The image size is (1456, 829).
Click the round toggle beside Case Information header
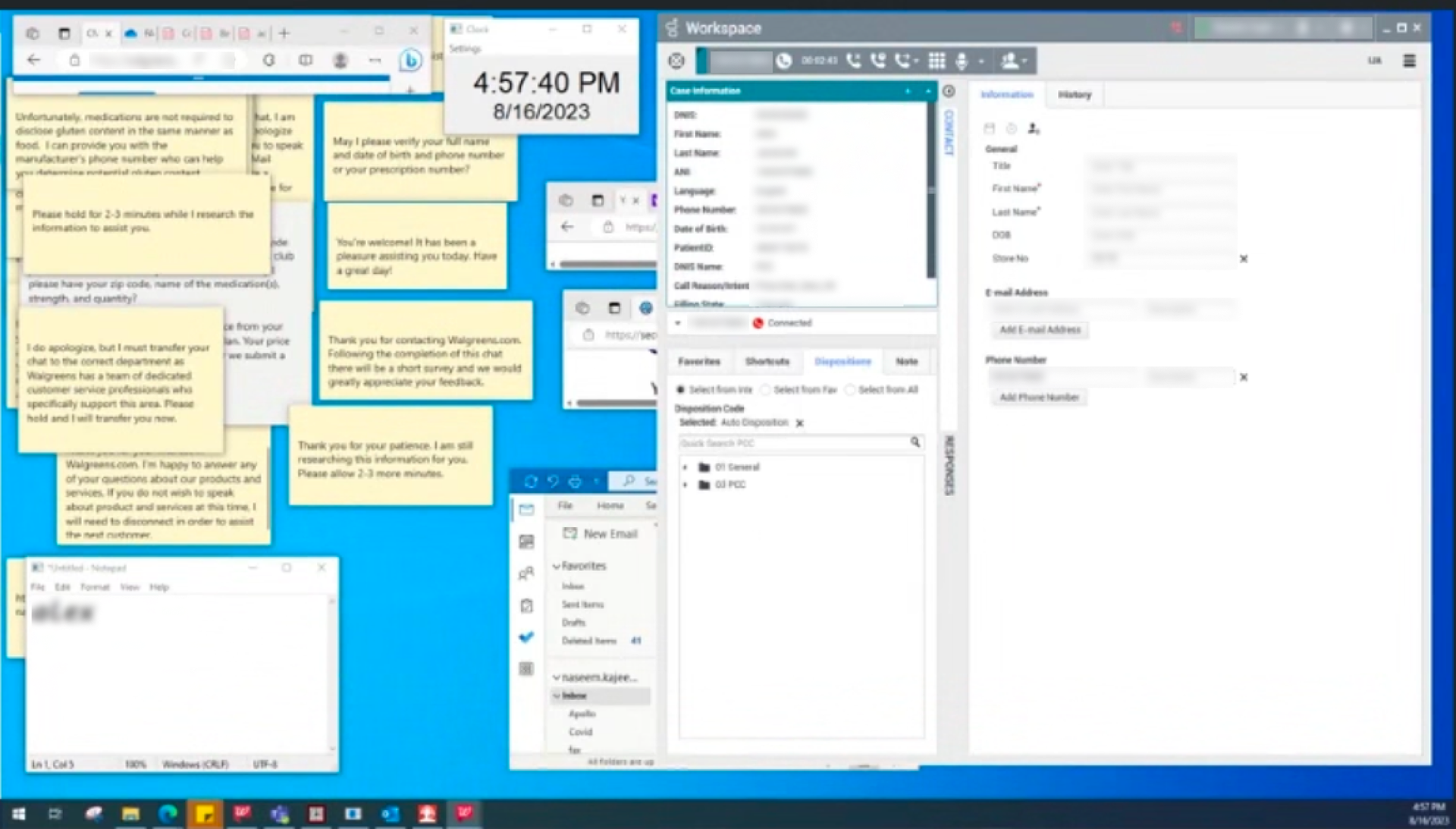coord(949,91)
